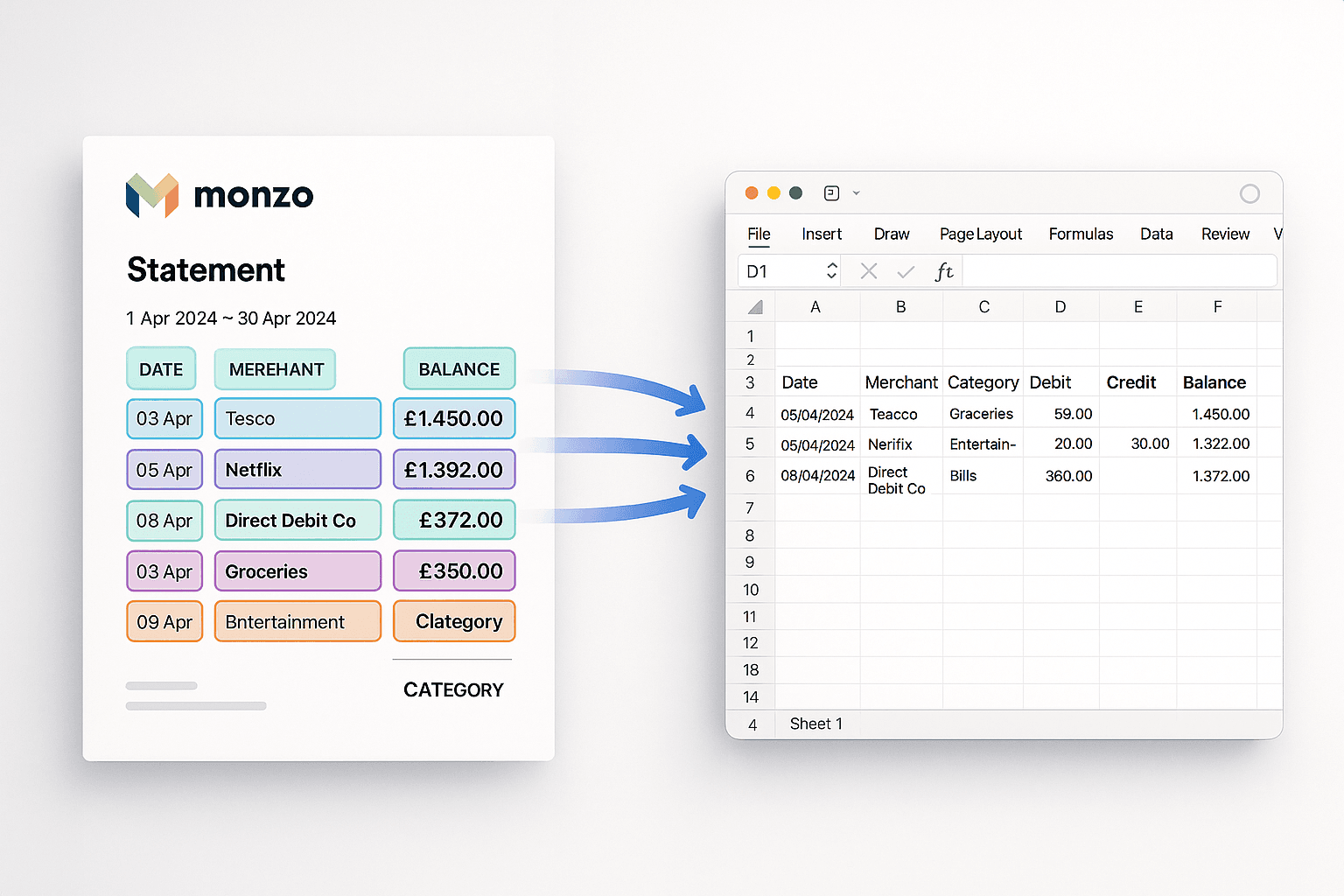Click the Tesco merchant chip
The width and height of the screenshot is (1344, 896).
[297, 418]
